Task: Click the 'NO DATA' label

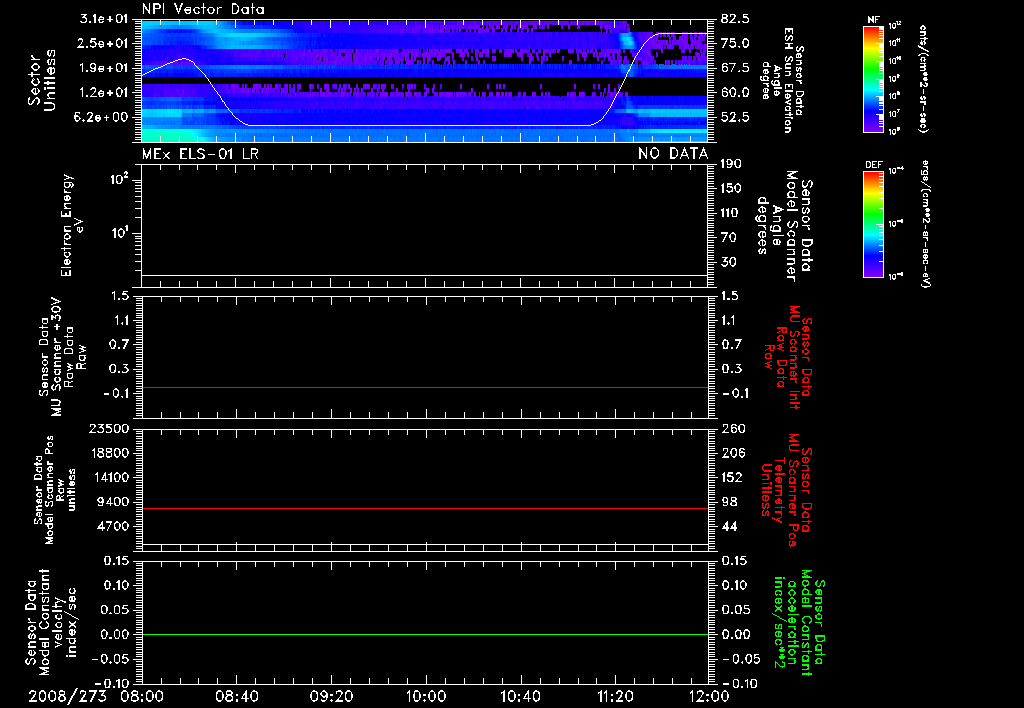Action: 673,153
